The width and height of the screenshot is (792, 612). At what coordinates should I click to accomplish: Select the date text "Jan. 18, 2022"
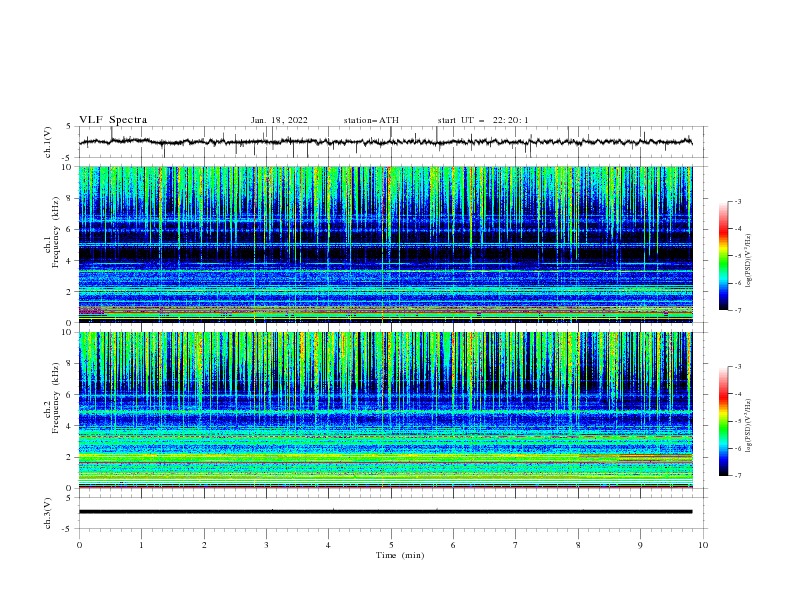click(x=279, y=120)
